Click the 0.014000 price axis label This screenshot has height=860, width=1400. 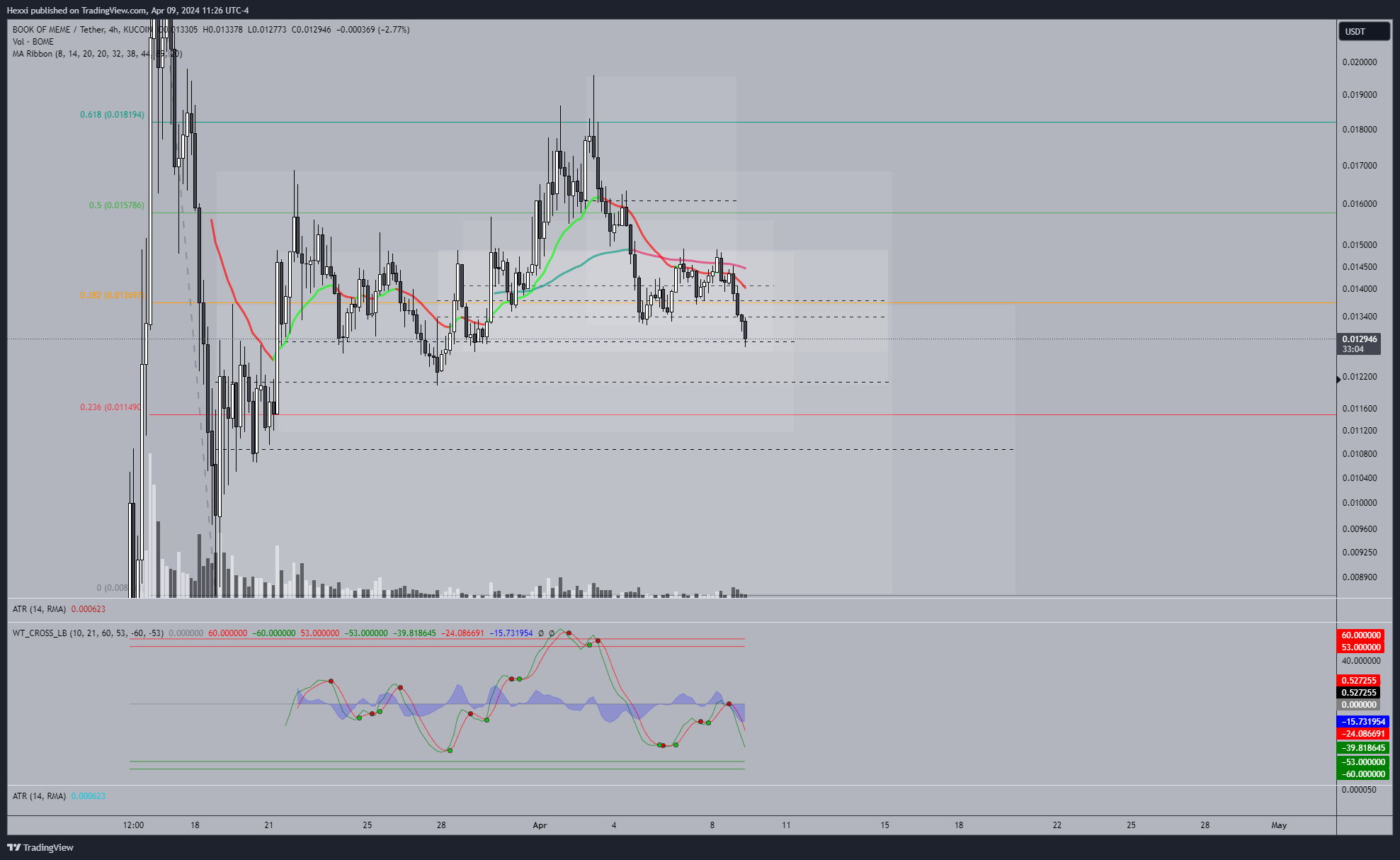pos(1360,289)
